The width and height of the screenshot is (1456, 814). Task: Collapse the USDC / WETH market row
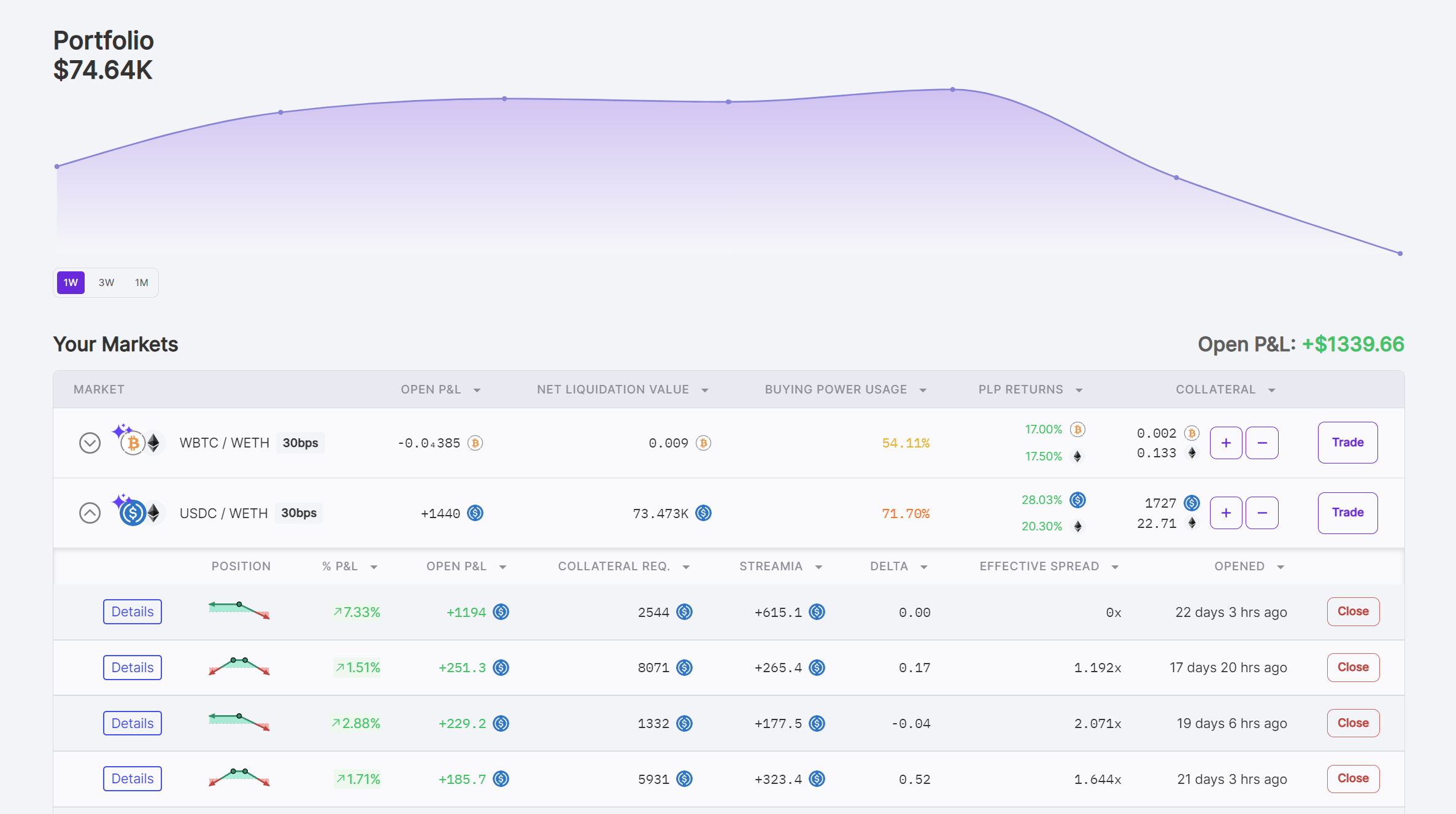point(90,513)
